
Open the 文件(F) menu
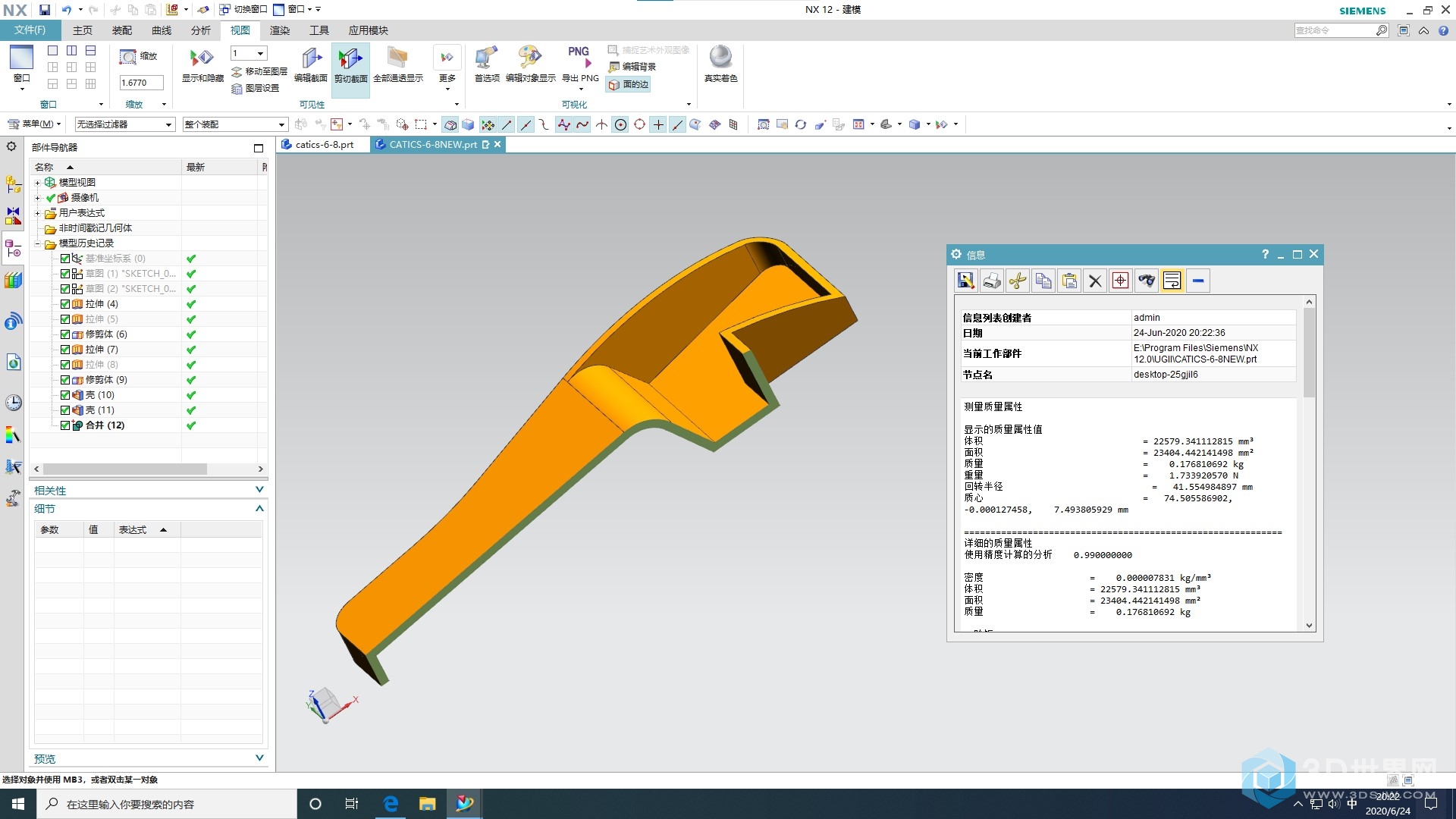tap(30, 30)
